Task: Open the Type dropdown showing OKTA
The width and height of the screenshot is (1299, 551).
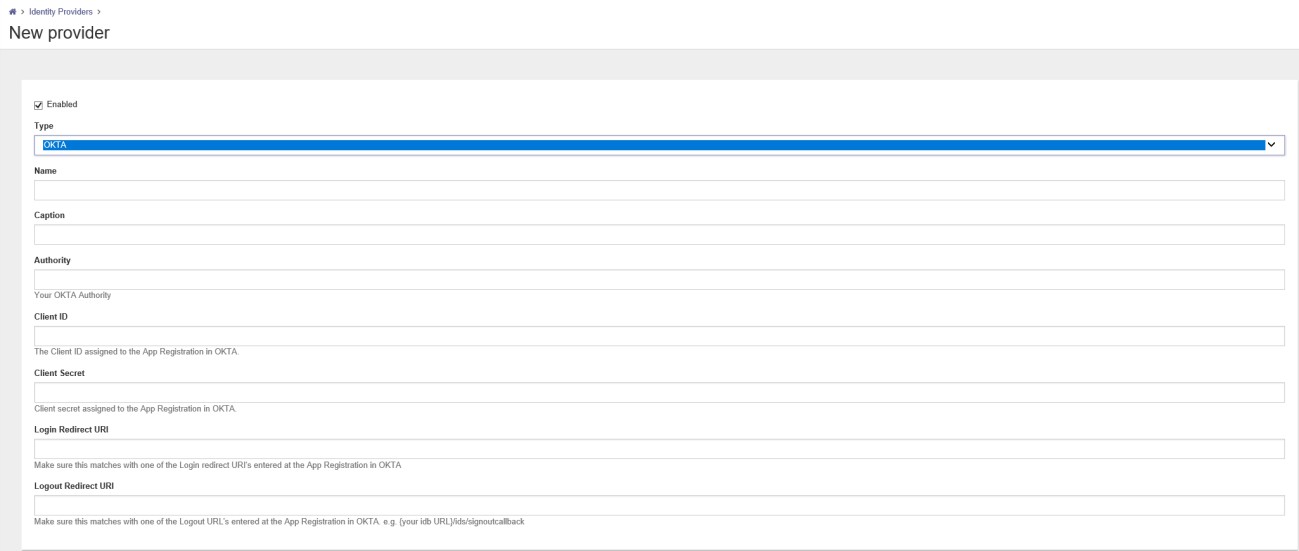Action: tap(659, 145)
